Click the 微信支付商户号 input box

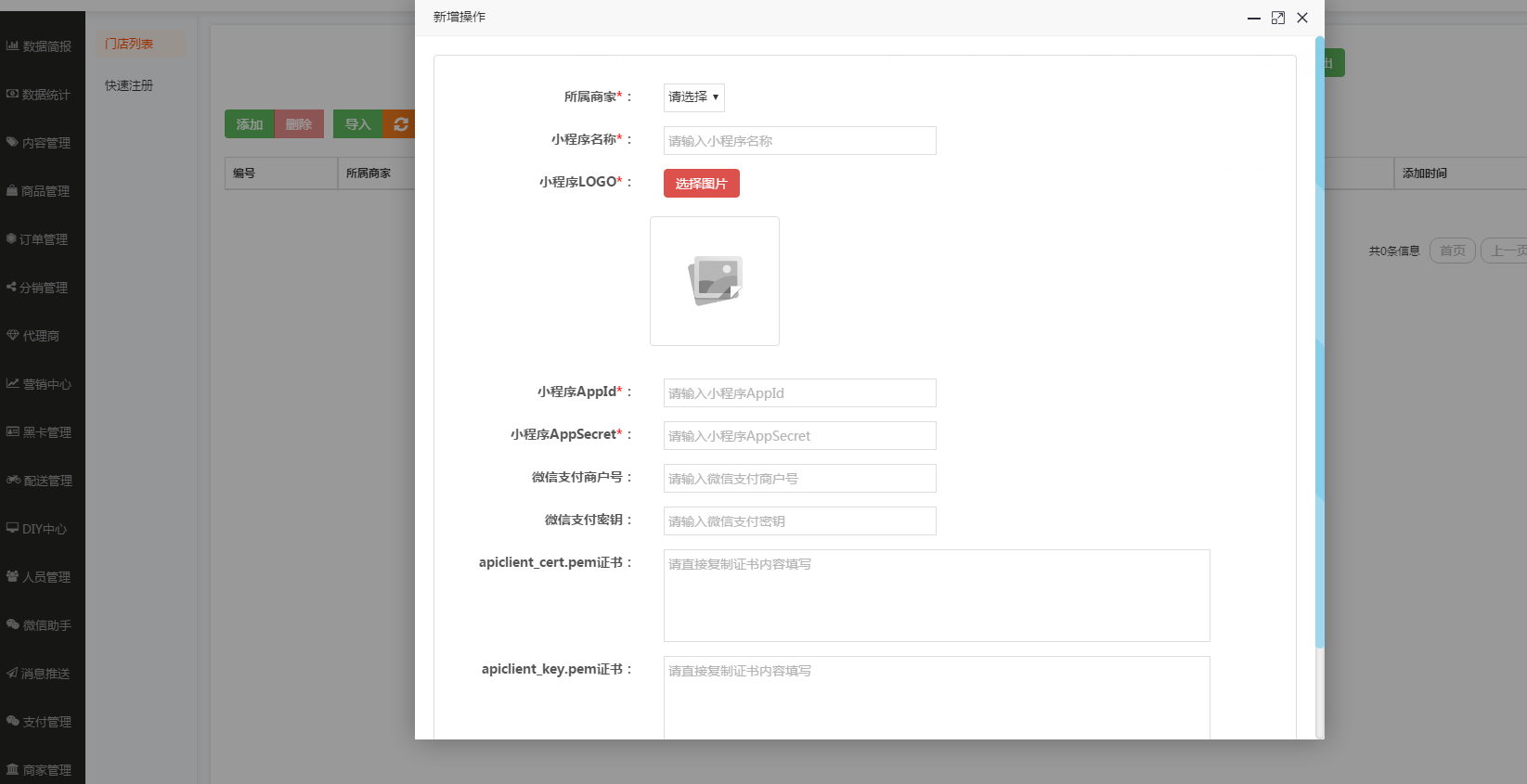799,479
